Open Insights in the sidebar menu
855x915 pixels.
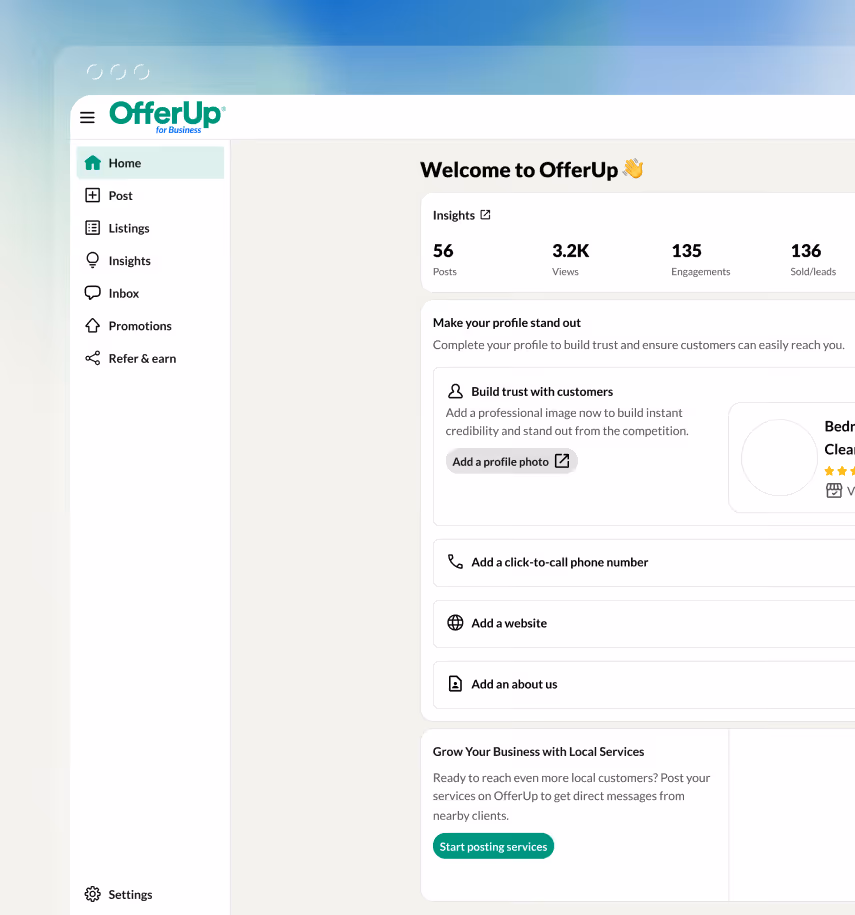150,261
